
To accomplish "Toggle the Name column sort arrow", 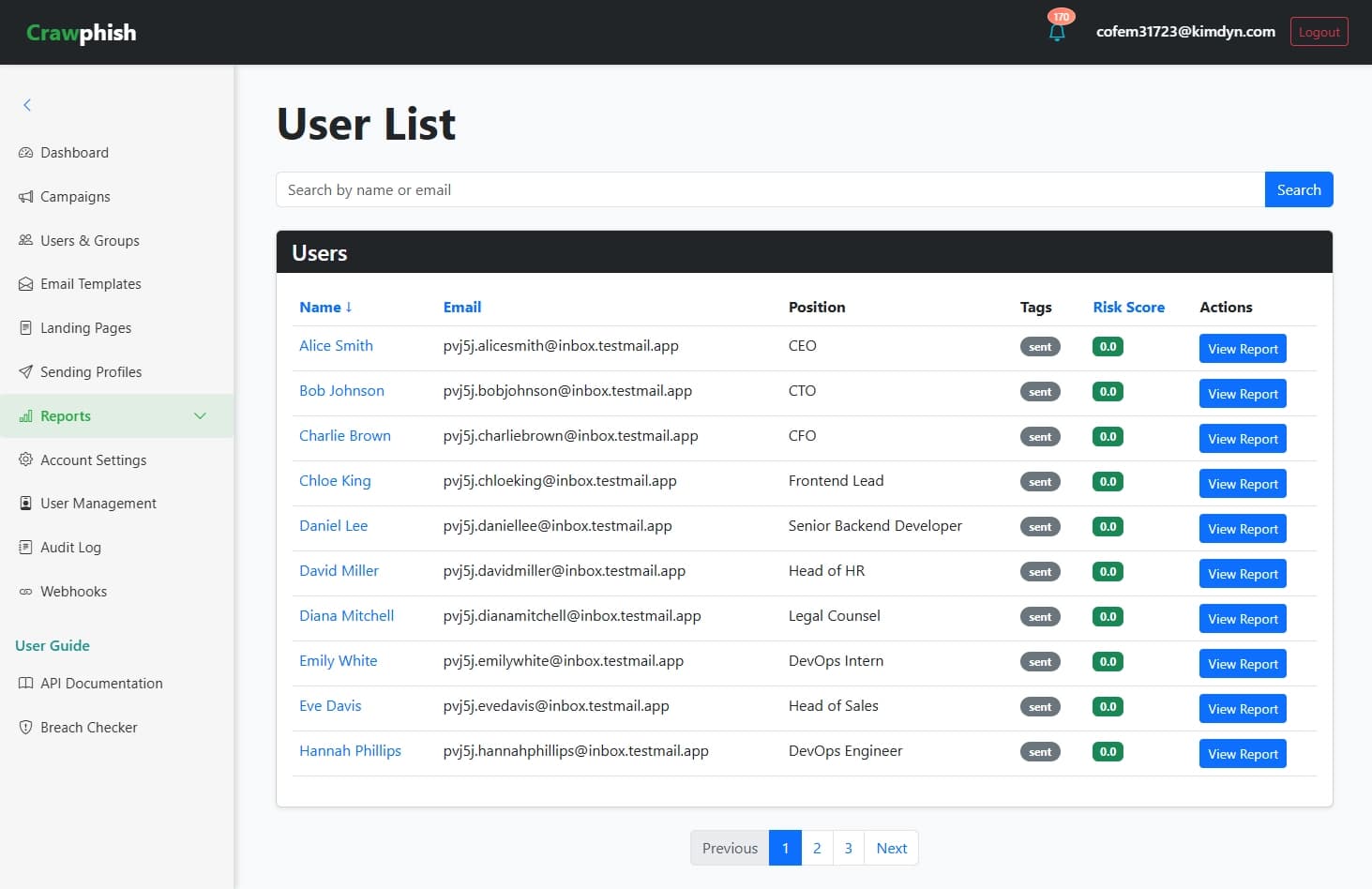I will click(346, 307).
